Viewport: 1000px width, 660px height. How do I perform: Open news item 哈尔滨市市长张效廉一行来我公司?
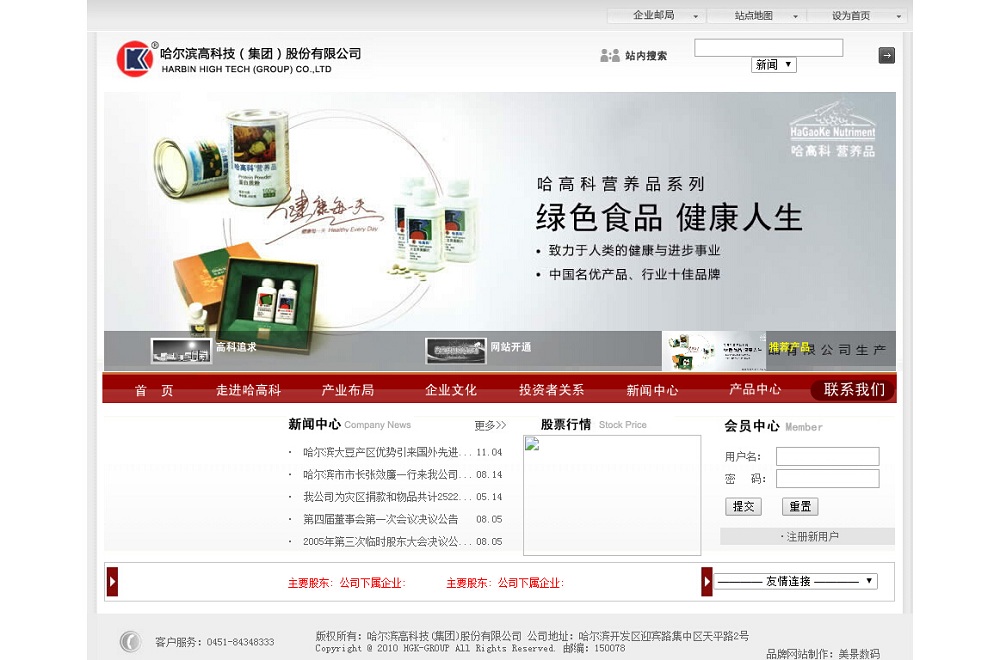pos(387,474)
